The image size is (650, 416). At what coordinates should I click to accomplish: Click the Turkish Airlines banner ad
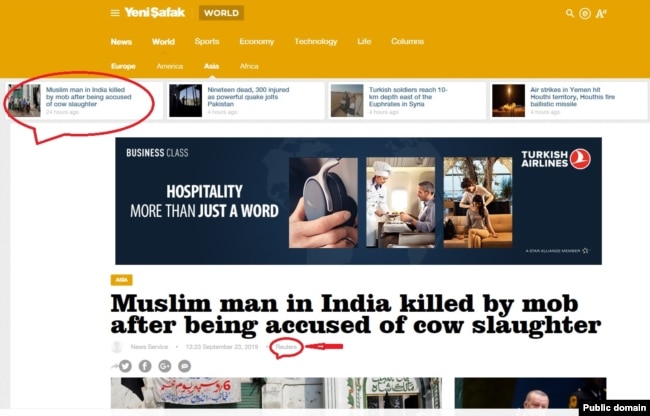click(359, 201)
